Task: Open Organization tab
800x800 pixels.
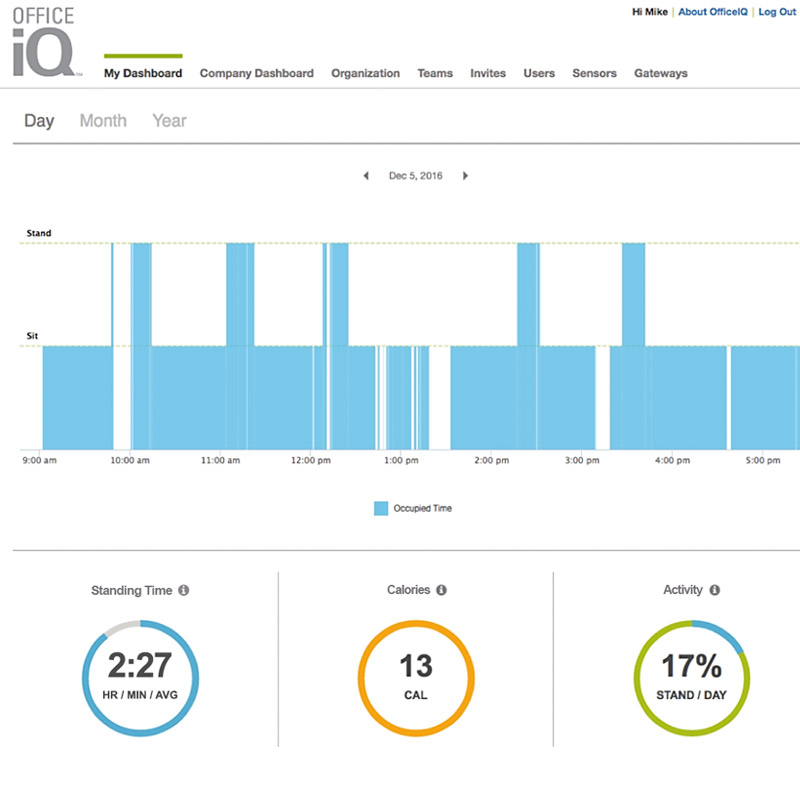Action: tap(365, 73)
